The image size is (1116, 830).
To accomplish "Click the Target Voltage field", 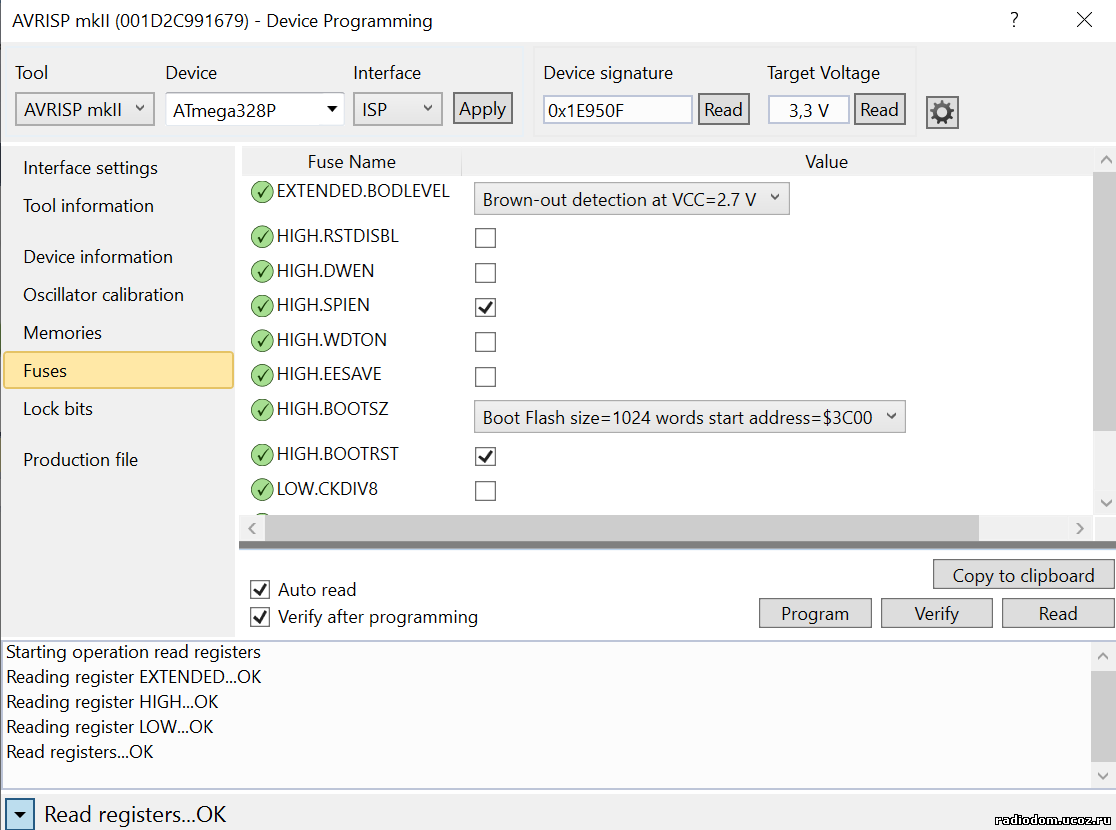I will click(x=809, y=110).
